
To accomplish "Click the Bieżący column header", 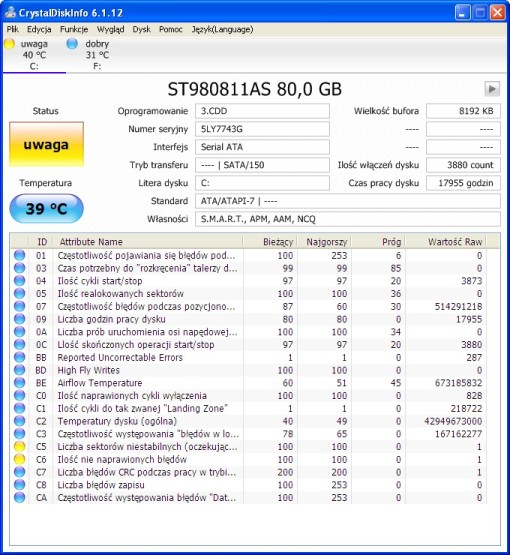I will click(270, 242).
